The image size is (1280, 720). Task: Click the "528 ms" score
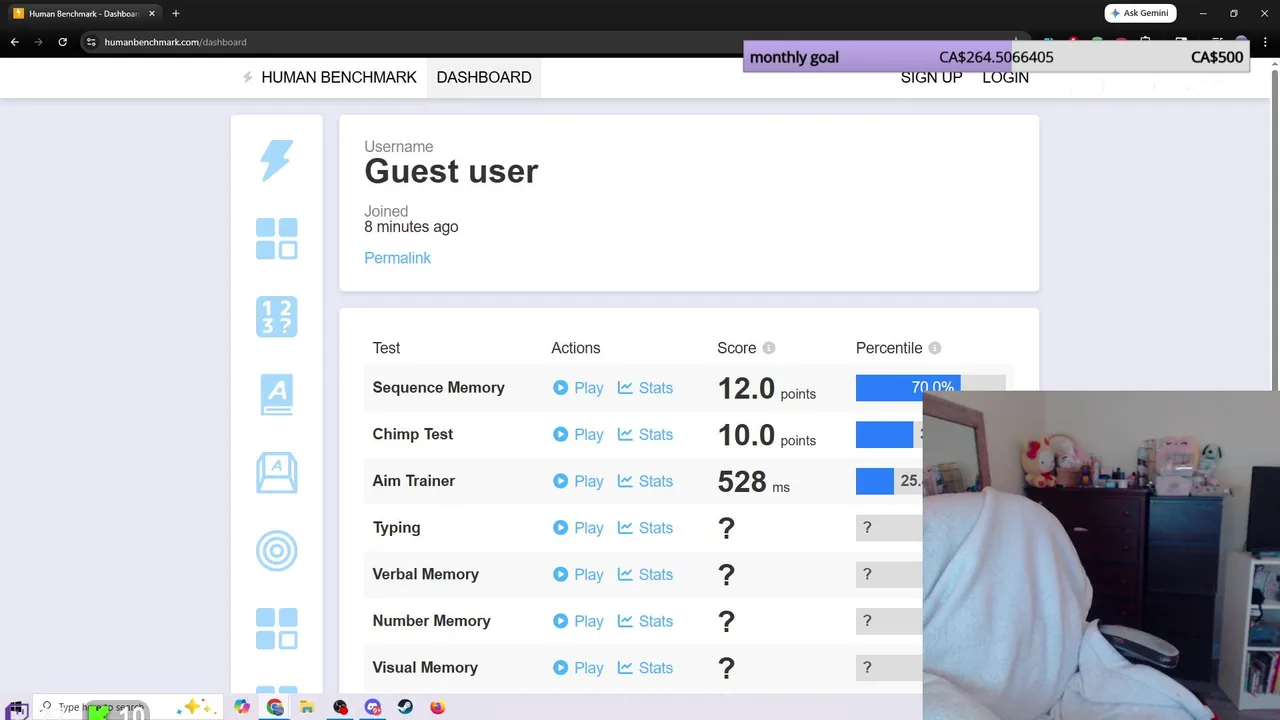[x=753, y=482]
